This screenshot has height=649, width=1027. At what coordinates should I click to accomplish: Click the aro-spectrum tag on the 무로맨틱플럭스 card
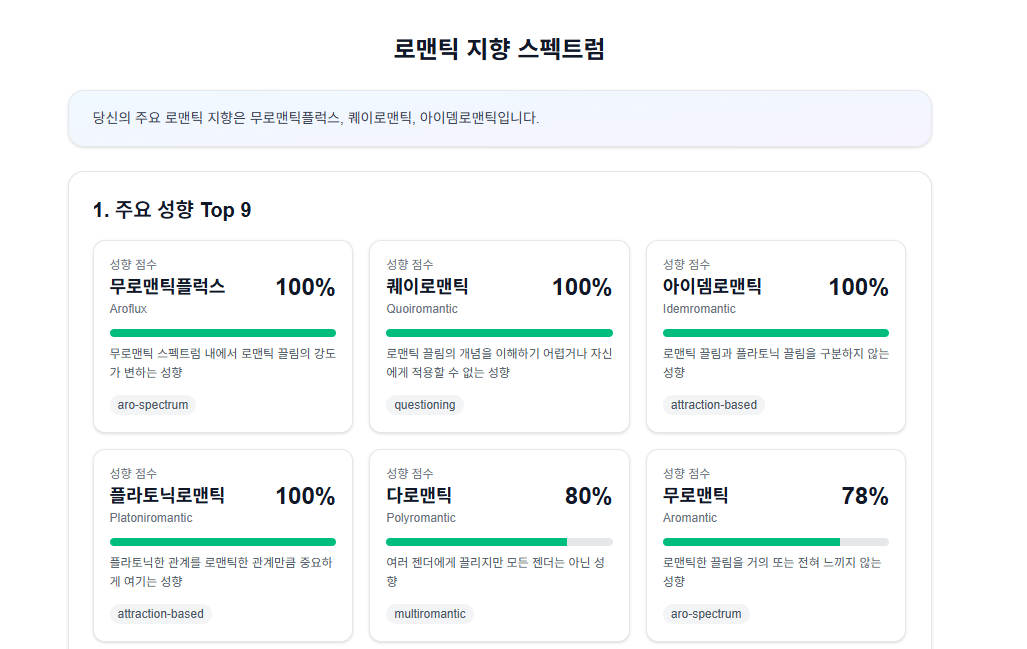click(153, 405)
